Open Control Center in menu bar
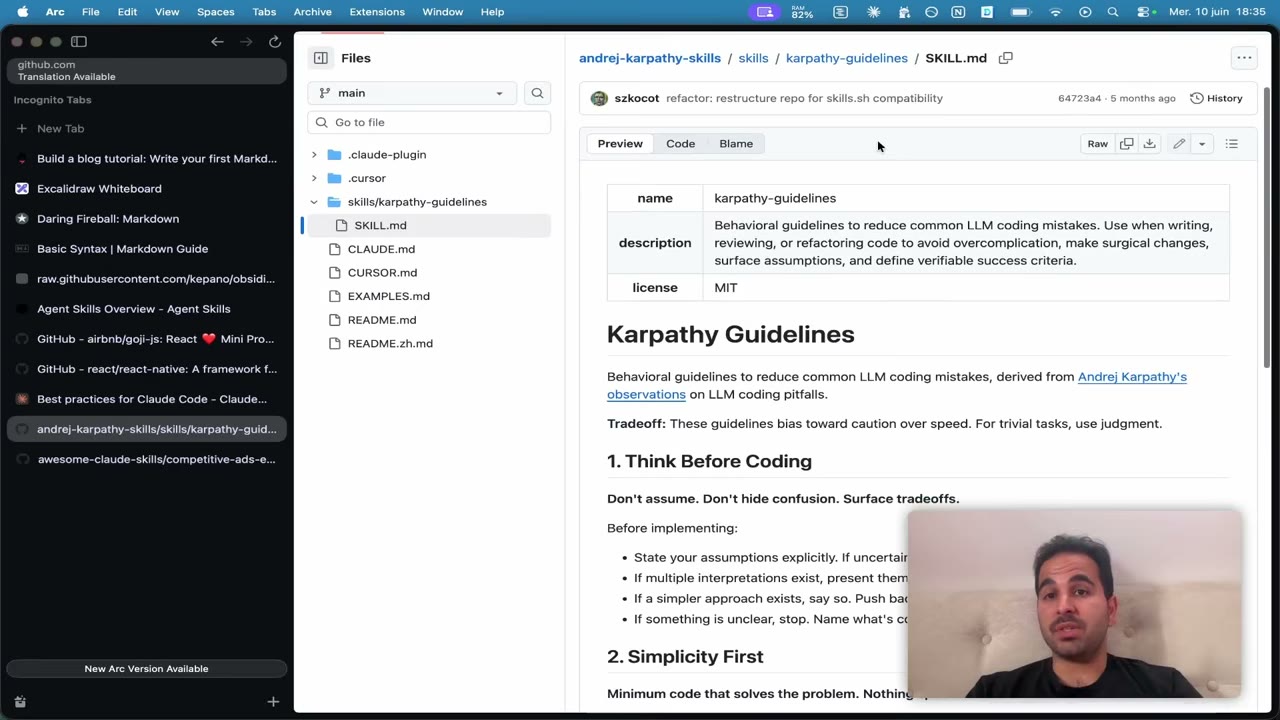 (1143, 12)
